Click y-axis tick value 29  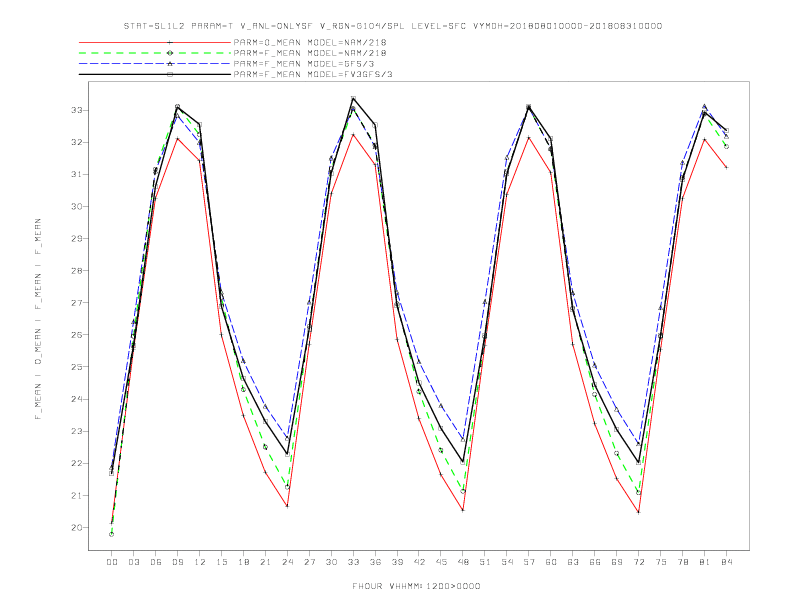77,238
